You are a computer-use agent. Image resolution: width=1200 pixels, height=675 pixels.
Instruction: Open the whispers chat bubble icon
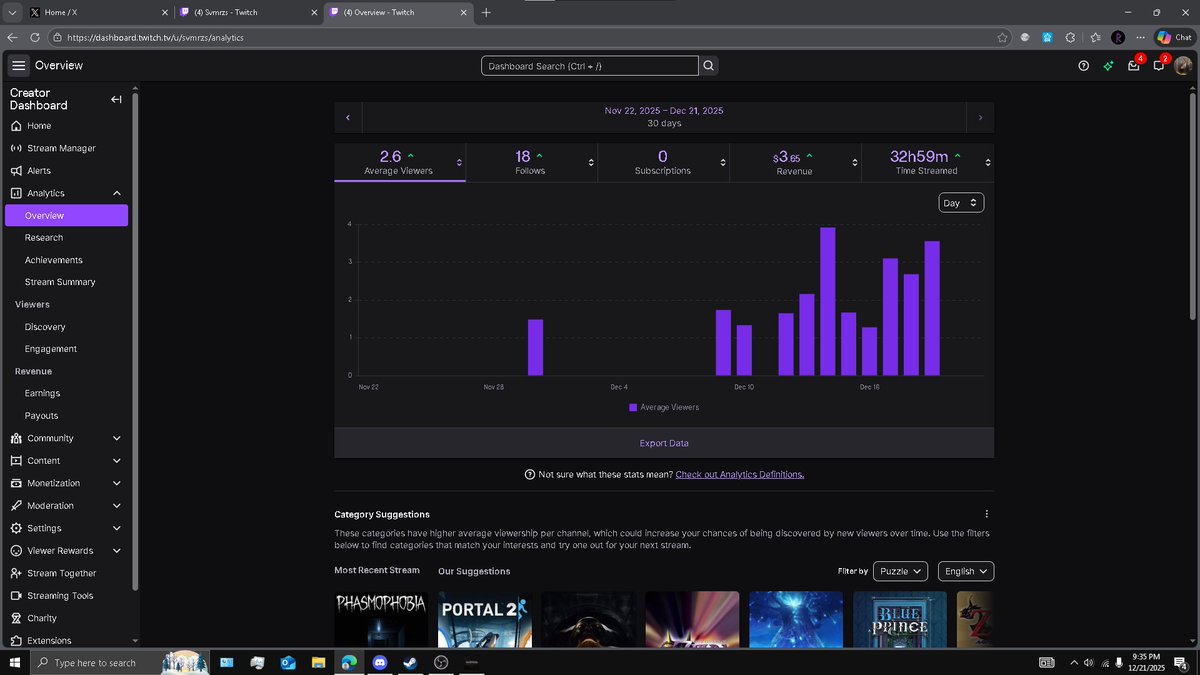(1159, 66)
